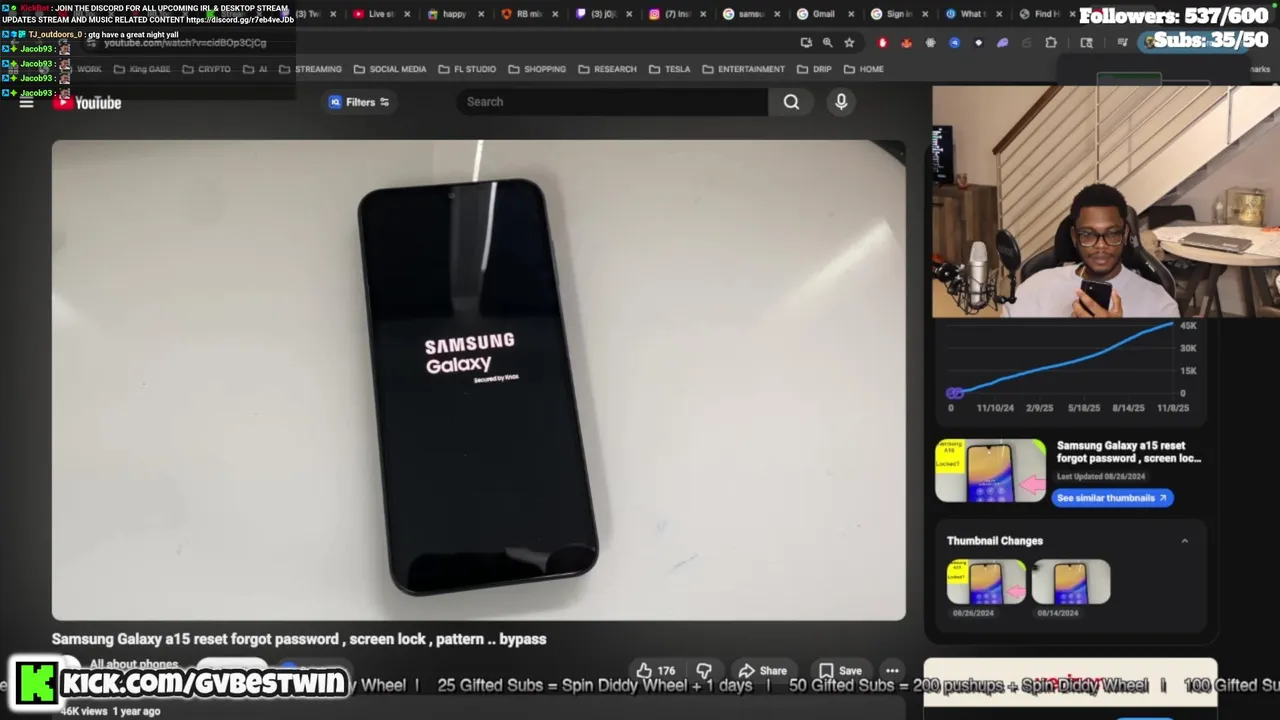Start voice search with microphone icon
The height and width of the screenshot is (720, 1280).
coord(841,102)
